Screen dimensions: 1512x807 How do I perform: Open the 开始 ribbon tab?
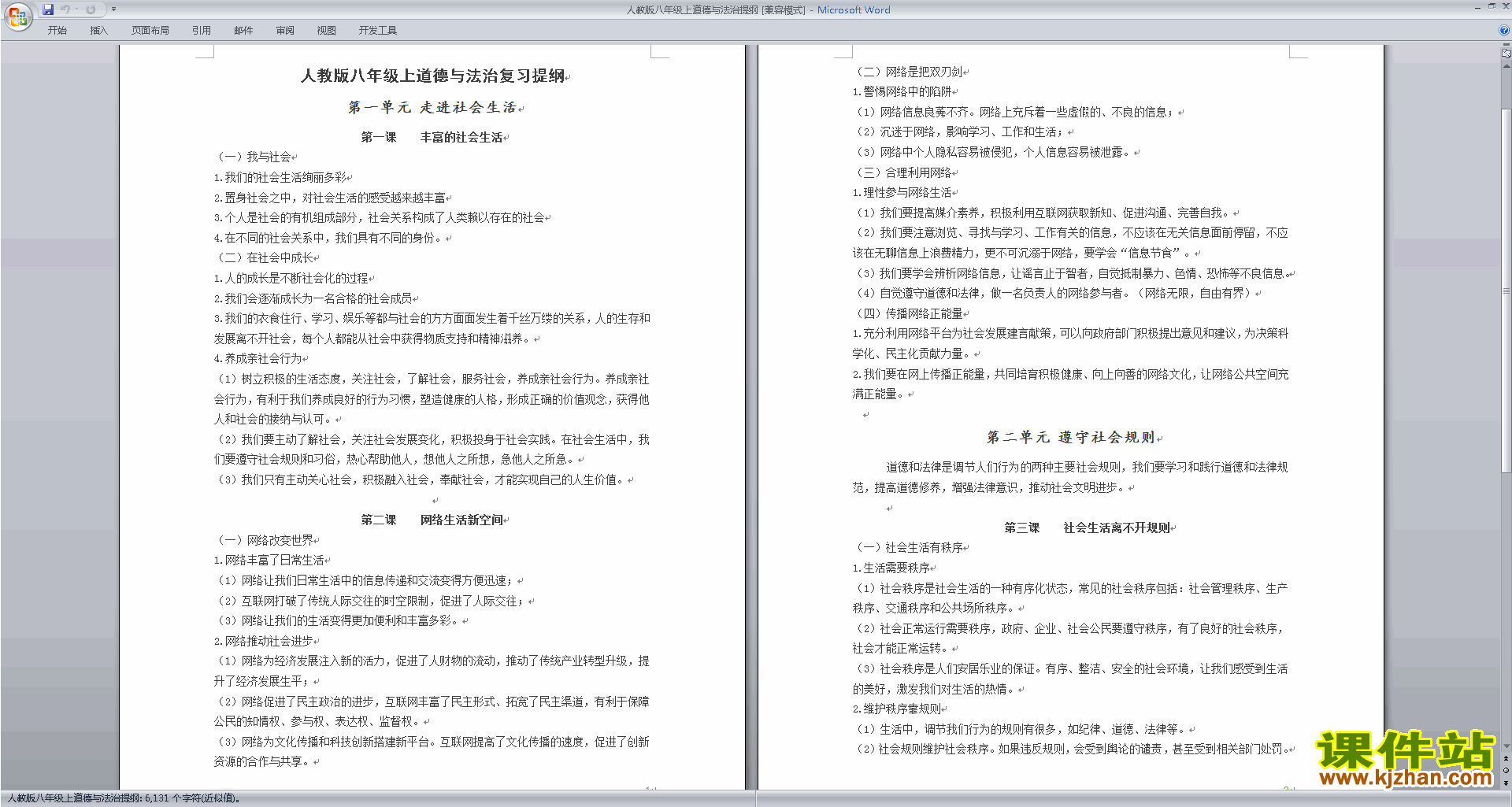[x=57, y=31]
